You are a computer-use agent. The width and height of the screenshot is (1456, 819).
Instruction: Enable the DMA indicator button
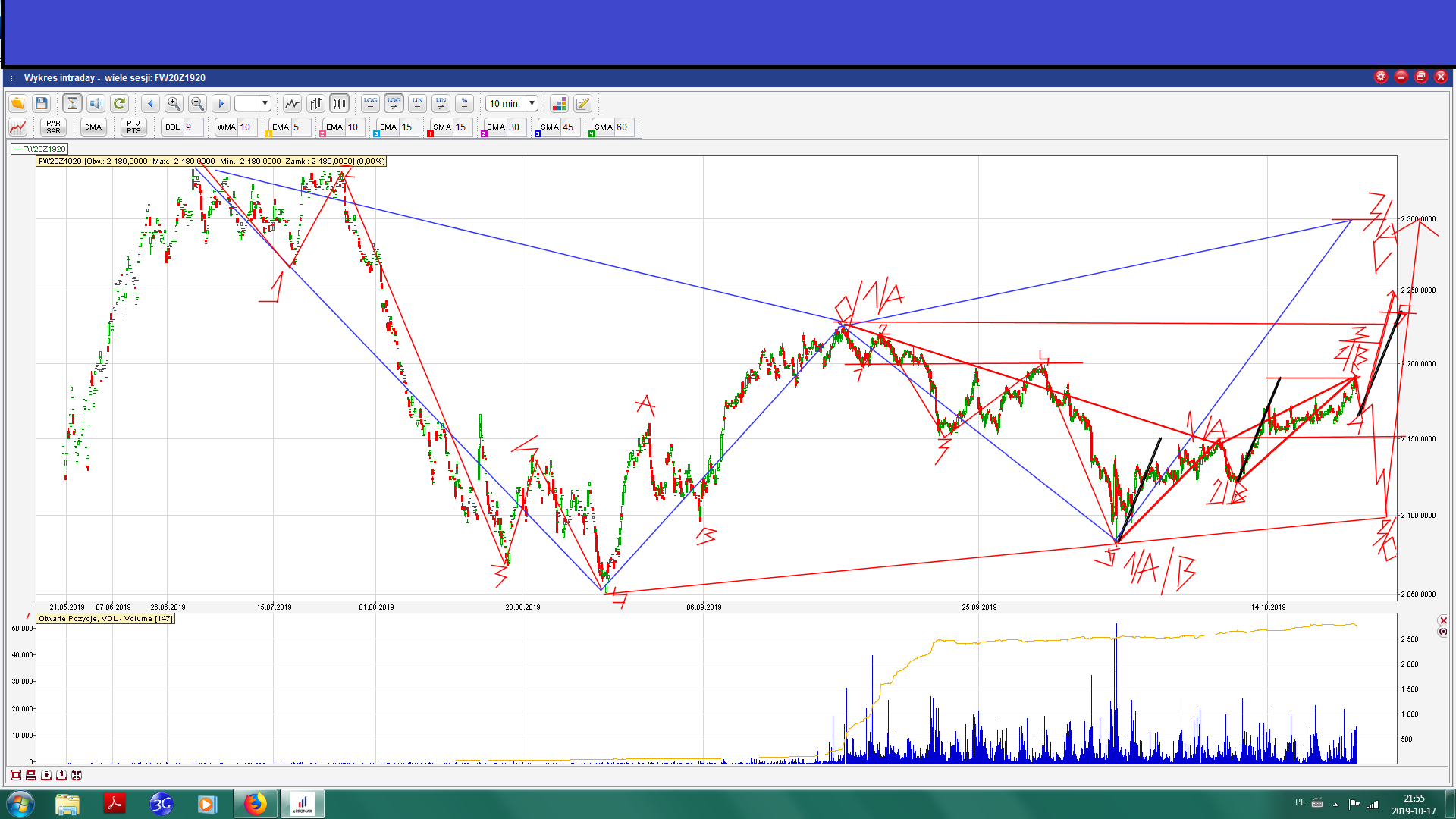[93, 127]
